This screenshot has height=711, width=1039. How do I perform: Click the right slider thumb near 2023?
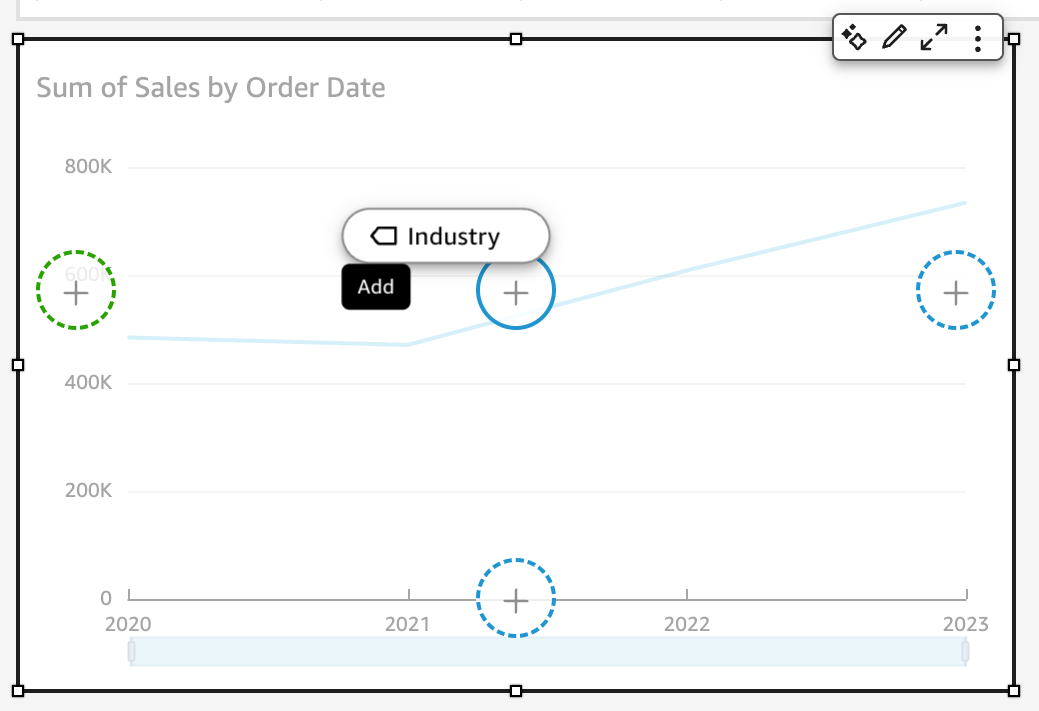(x=963, y=650)
